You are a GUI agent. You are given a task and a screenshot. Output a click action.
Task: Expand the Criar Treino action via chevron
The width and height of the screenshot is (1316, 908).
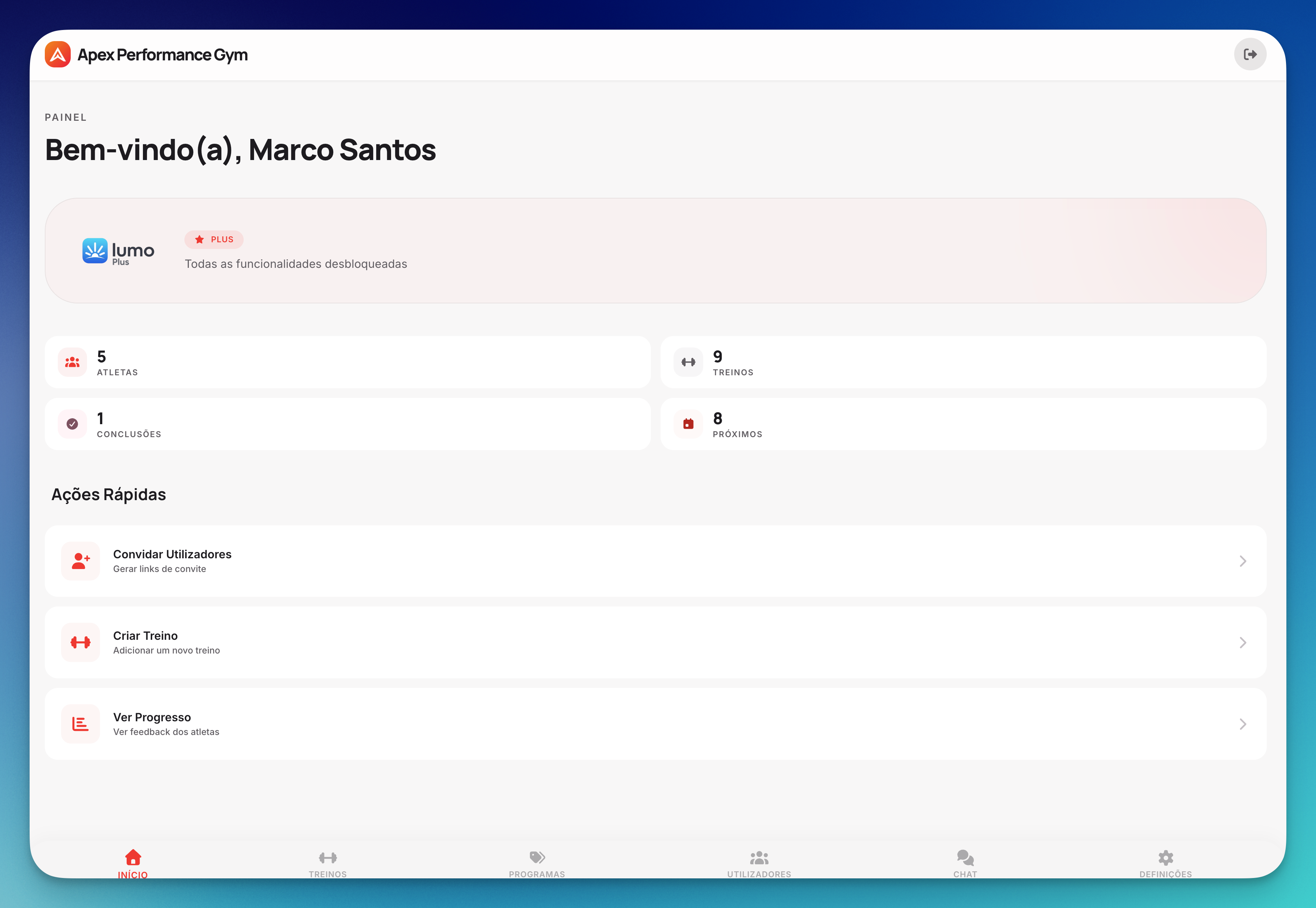1243,642
